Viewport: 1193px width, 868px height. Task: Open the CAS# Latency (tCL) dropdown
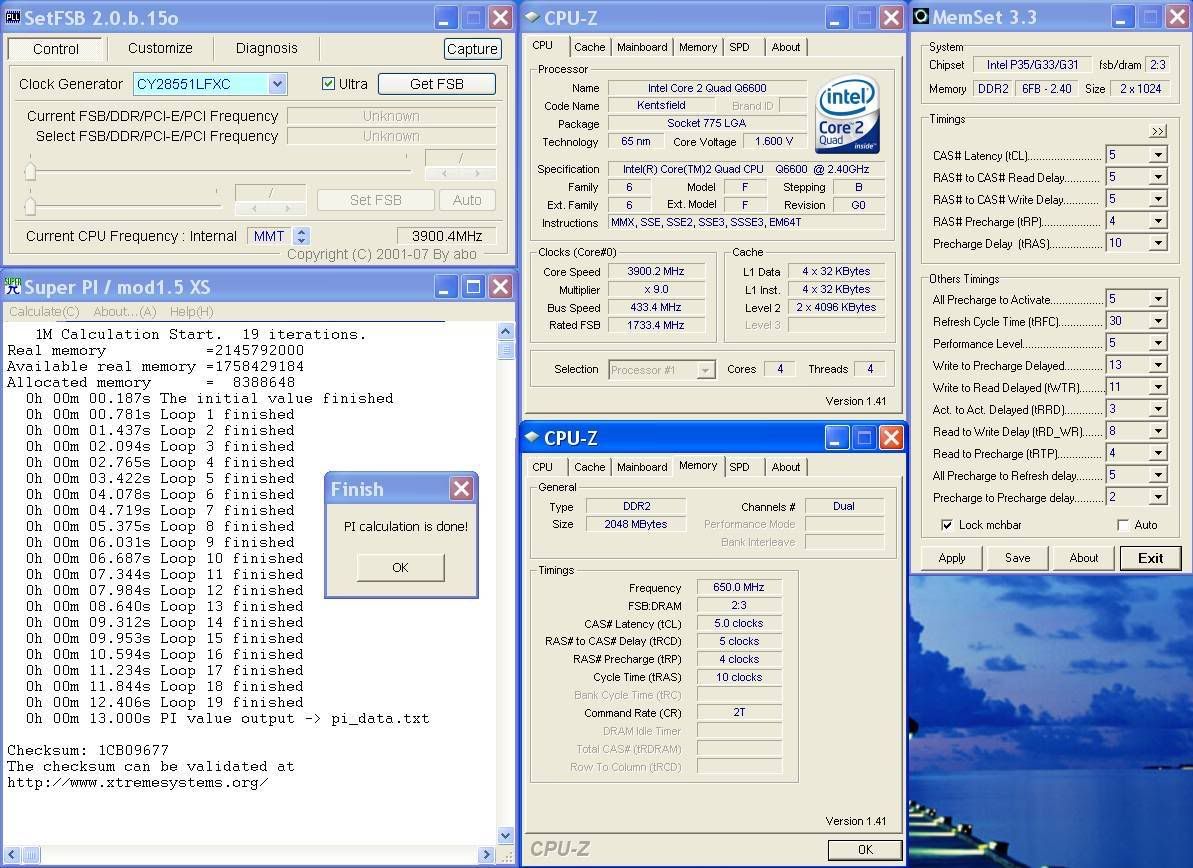[1157, 155]
